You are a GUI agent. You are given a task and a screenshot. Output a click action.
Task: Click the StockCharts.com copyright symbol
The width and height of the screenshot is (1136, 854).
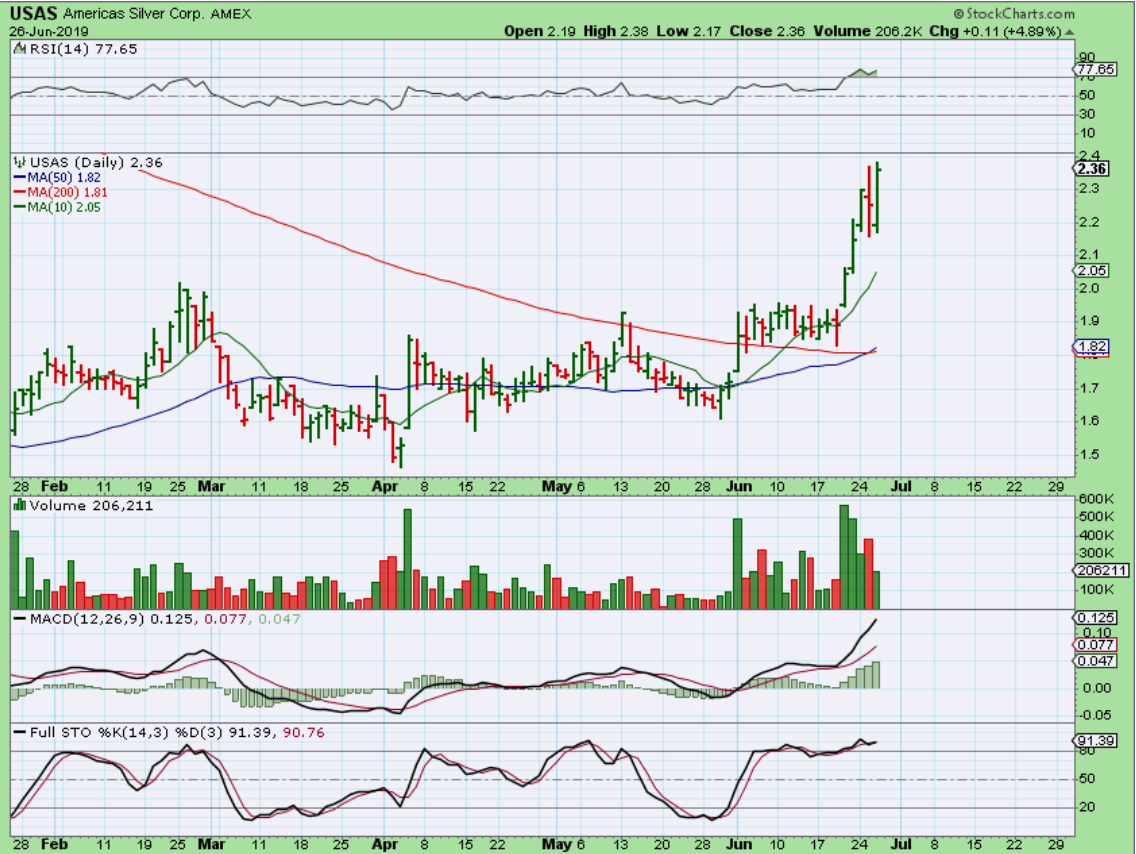pyautogui.click(x=957, y=14)
